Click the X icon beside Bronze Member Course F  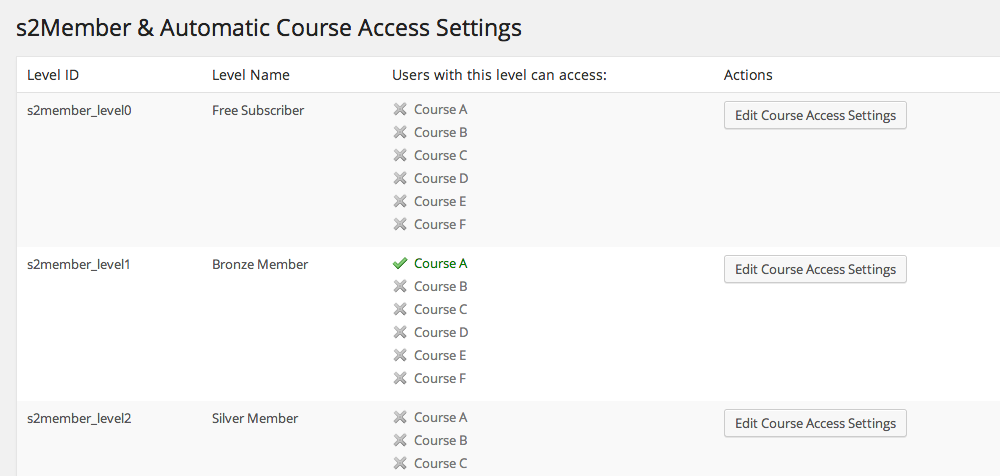click(x=400, y=378)
